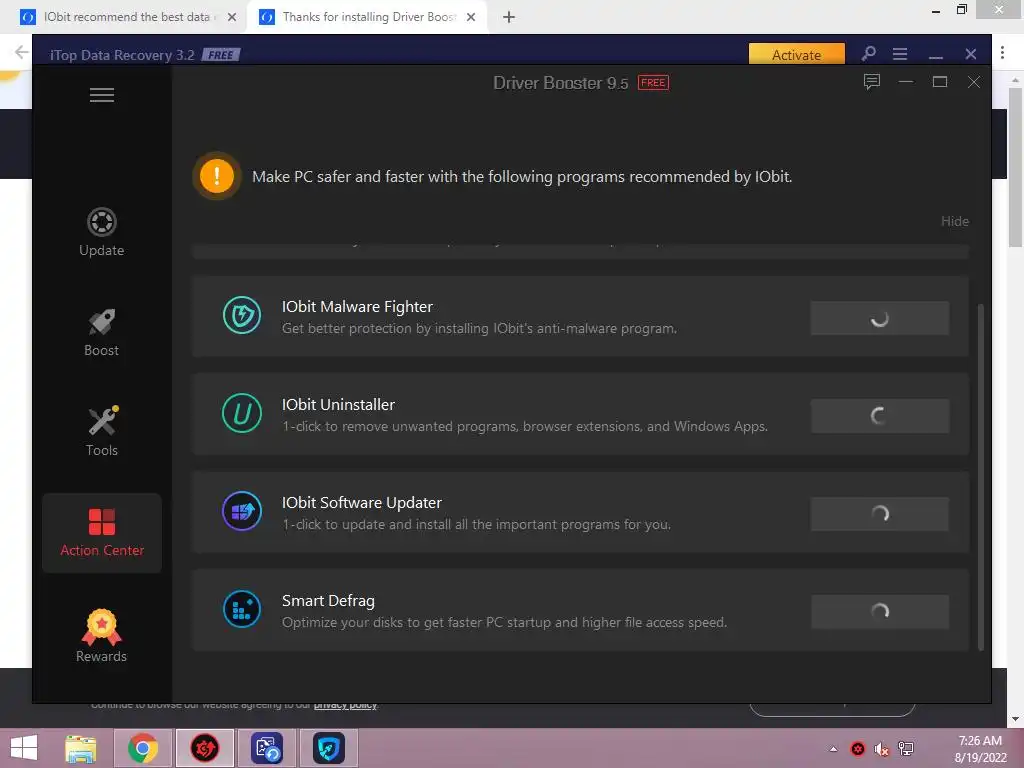This screenshot has width=1024, height=768.
Task: Open the Tools section
Action: (x=102, y=432)
